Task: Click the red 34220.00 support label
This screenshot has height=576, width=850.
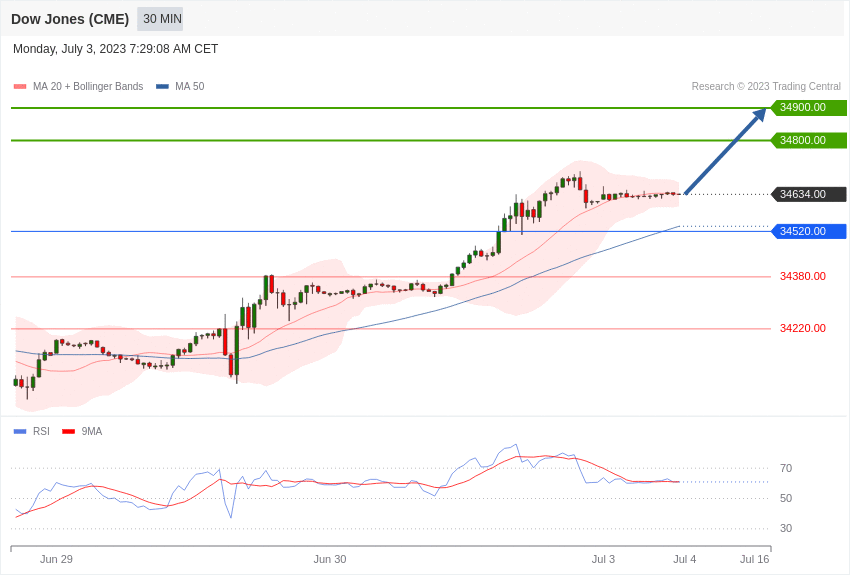Action: [802, 328]
